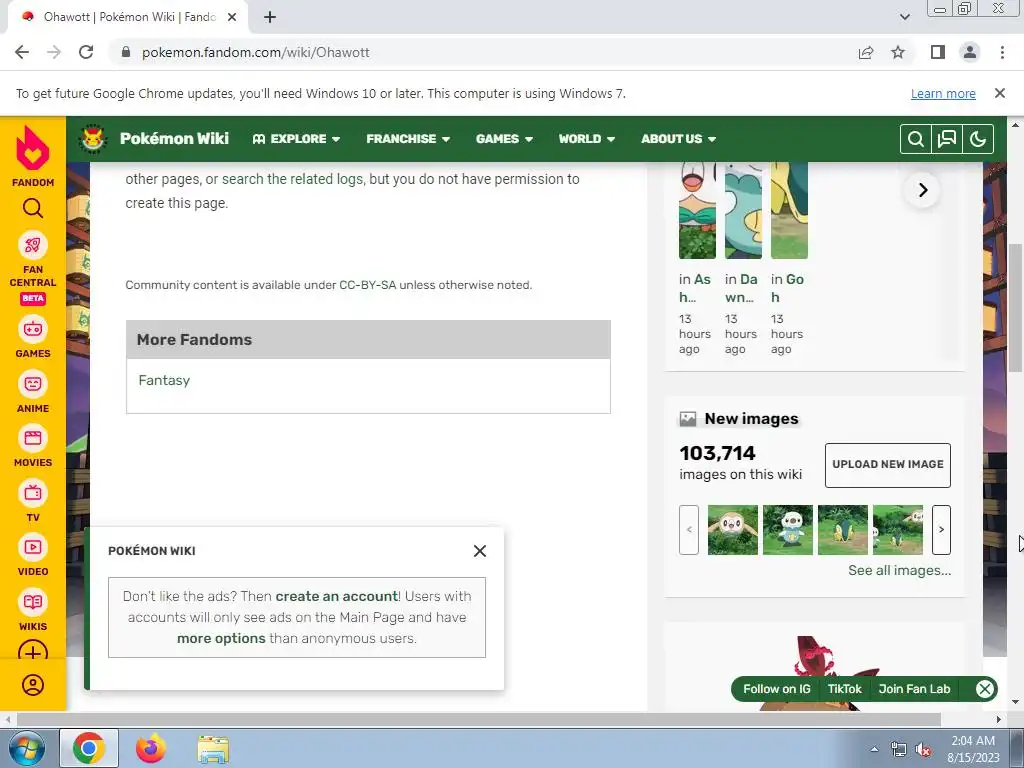The image size is (1024, 768).
Task: Click the create an account link
Action: (x=336, y=596)
